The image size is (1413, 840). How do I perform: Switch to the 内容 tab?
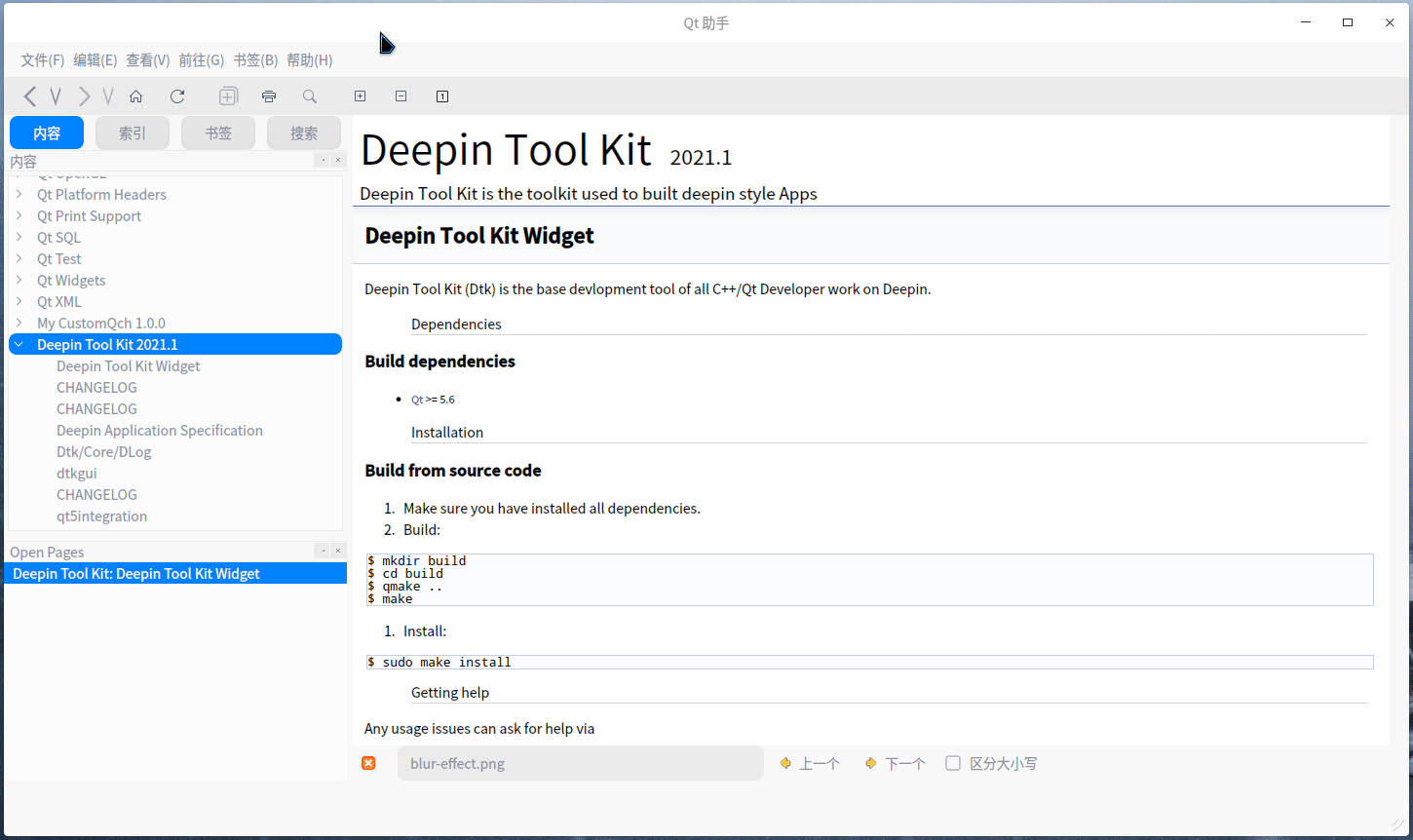pyautogui.click(x=47, y=134)
